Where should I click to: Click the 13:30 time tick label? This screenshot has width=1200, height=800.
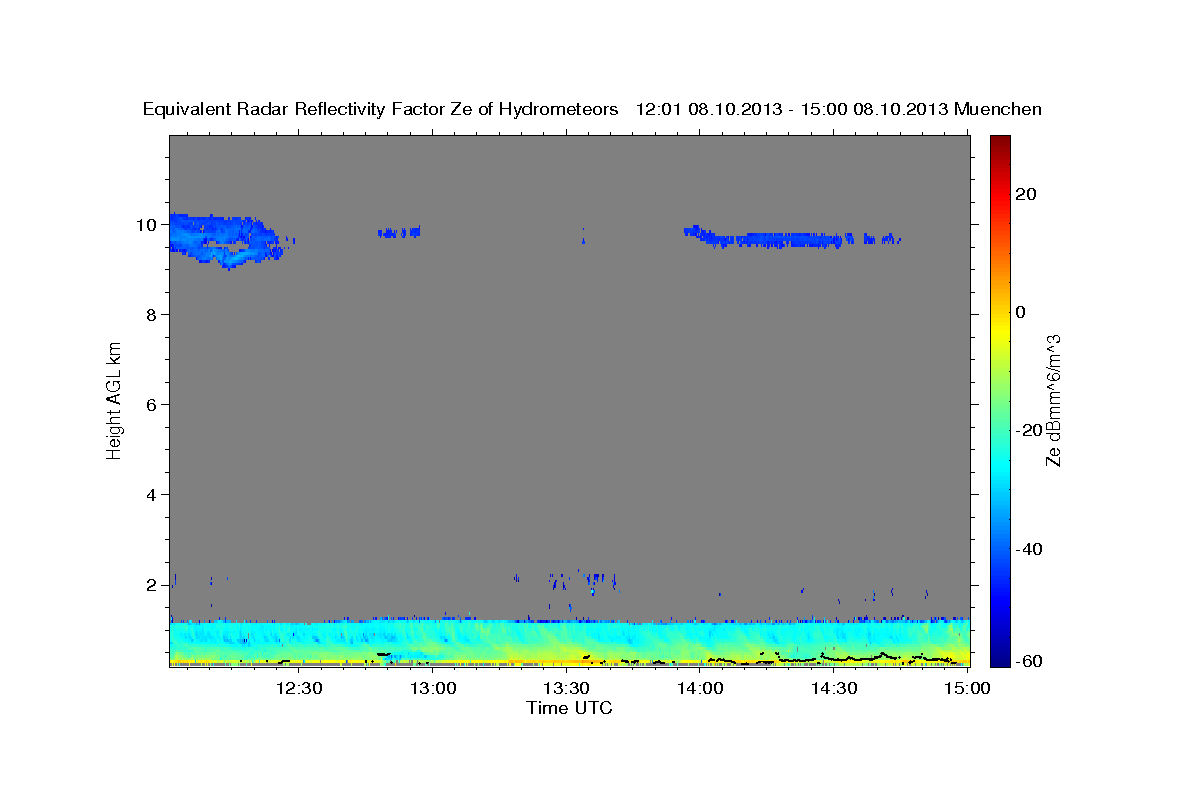pyautogui.click(x=566, y=688)
